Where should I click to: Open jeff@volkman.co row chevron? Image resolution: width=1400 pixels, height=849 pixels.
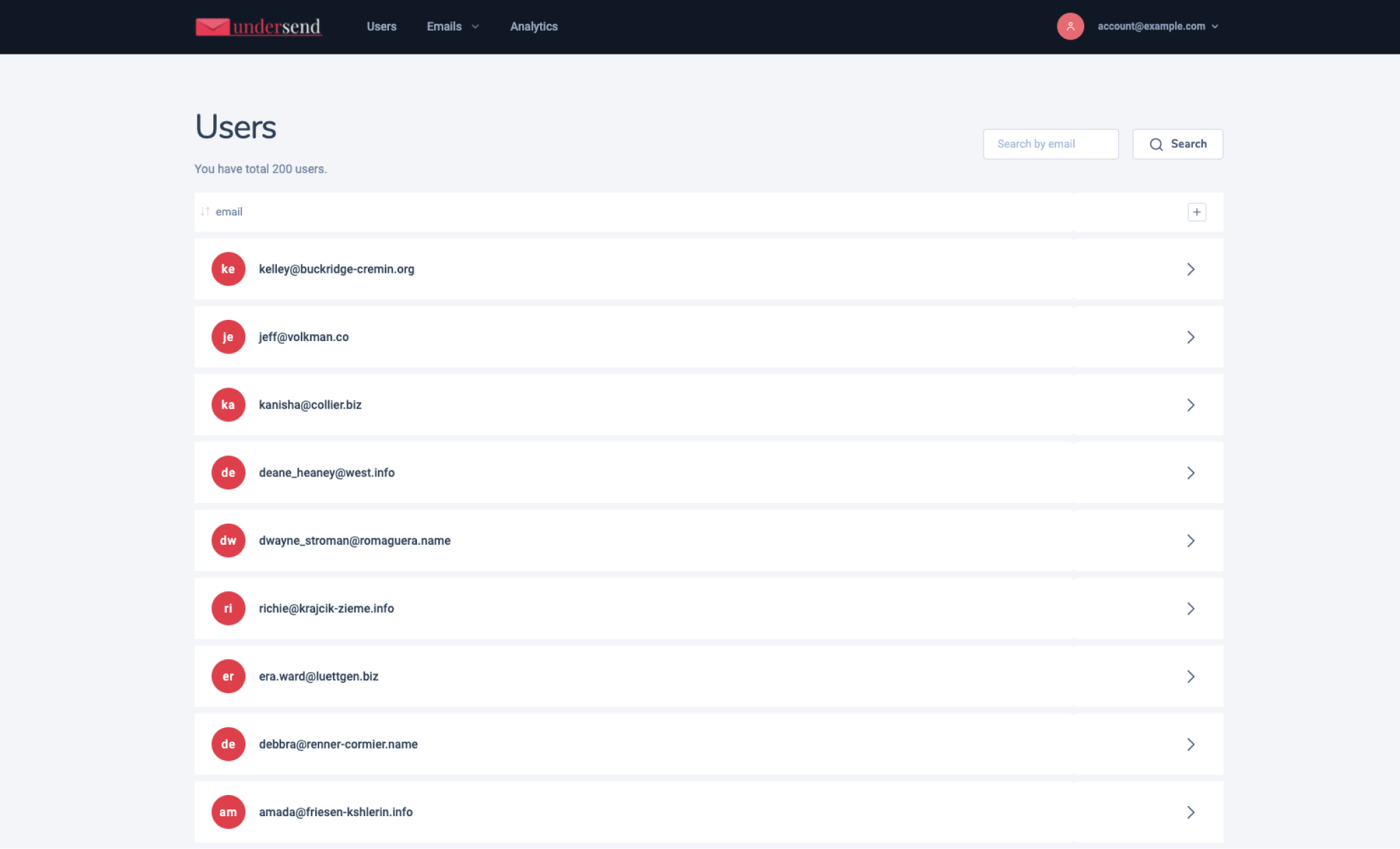(x=1190, y=337)
